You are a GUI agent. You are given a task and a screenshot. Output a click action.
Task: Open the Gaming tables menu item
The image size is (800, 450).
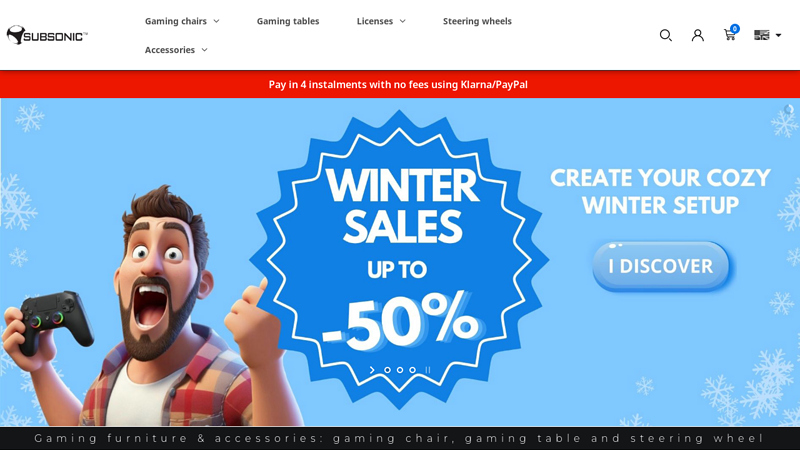coord(288,21)
